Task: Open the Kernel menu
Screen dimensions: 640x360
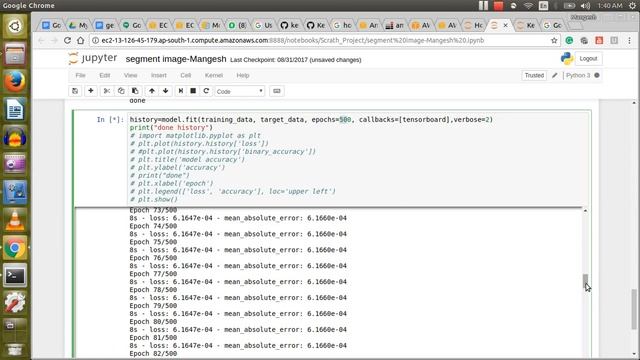Action: 214,76
